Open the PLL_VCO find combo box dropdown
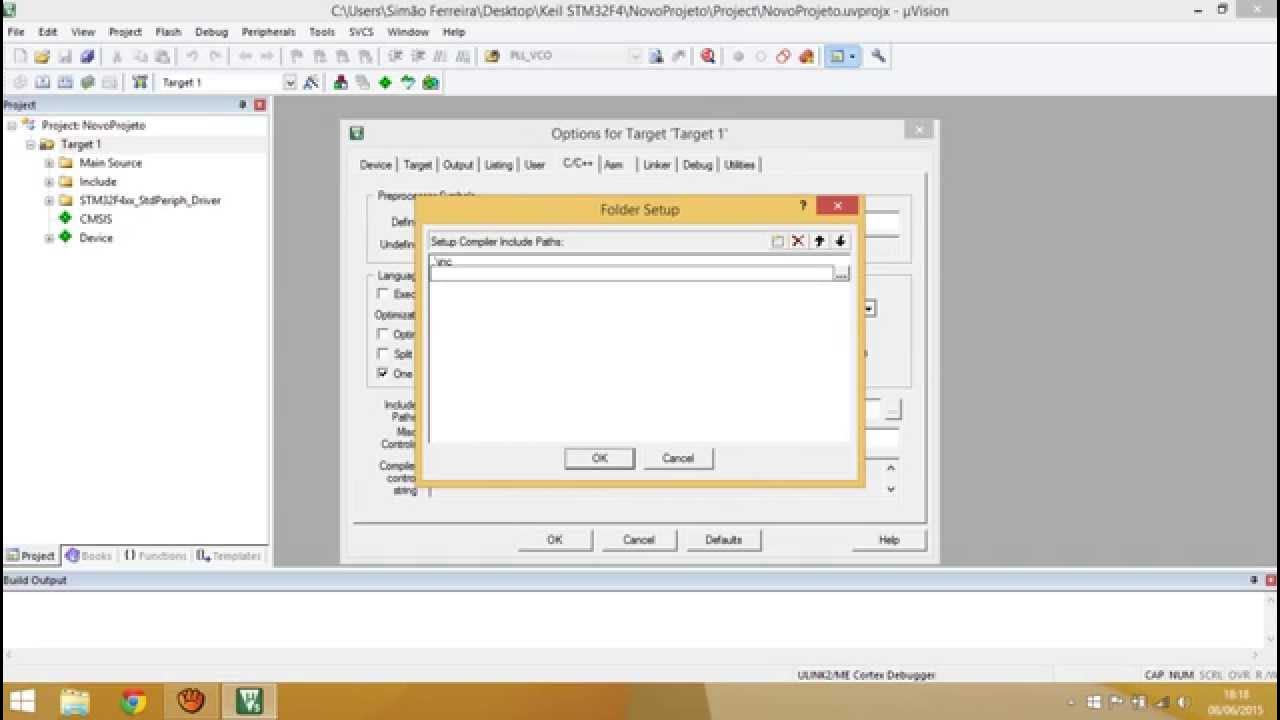The width and height of the screenshot is (1280, 720). 636,57
